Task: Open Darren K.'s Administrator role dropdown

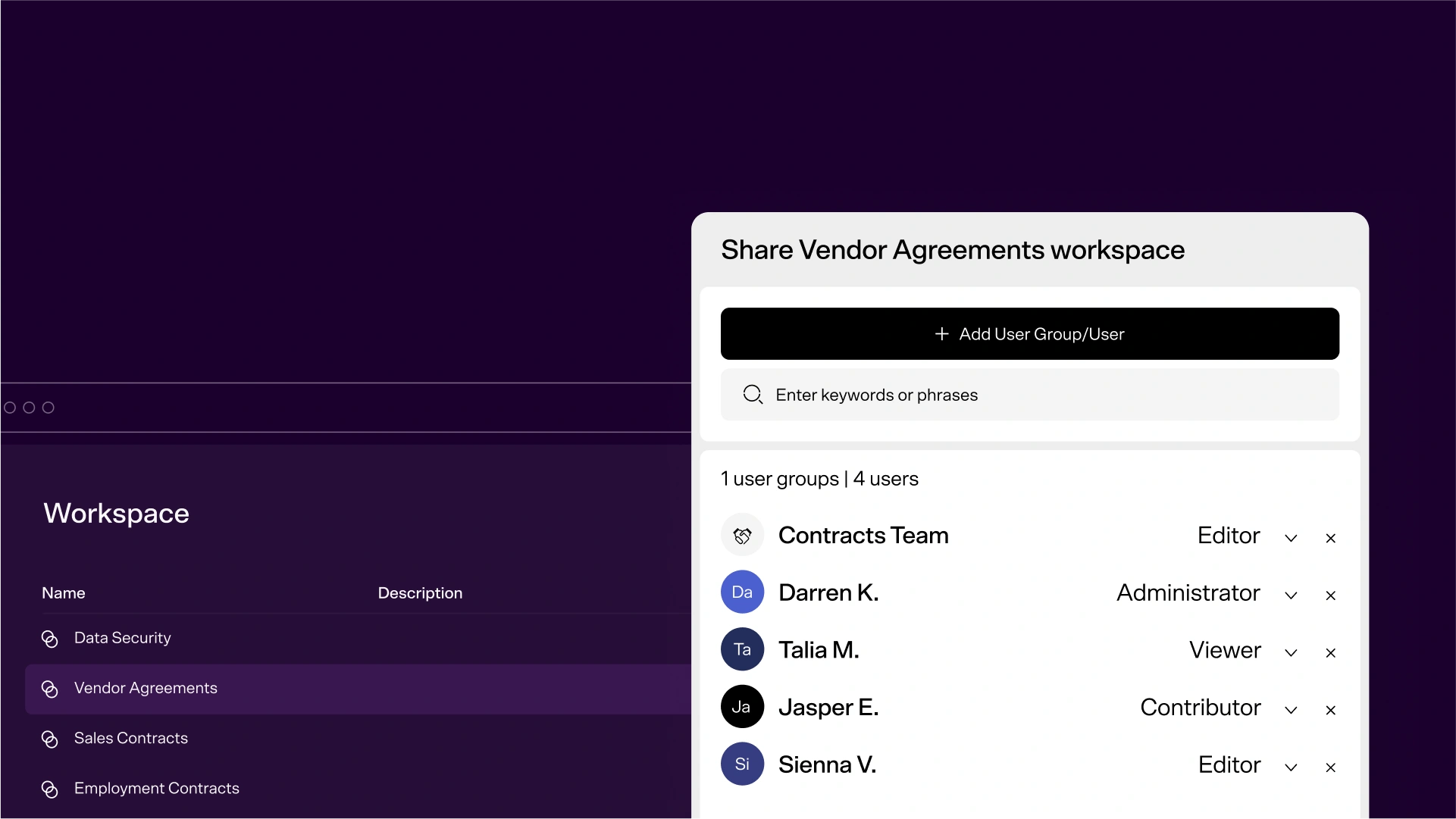Action: point(1291,595)
